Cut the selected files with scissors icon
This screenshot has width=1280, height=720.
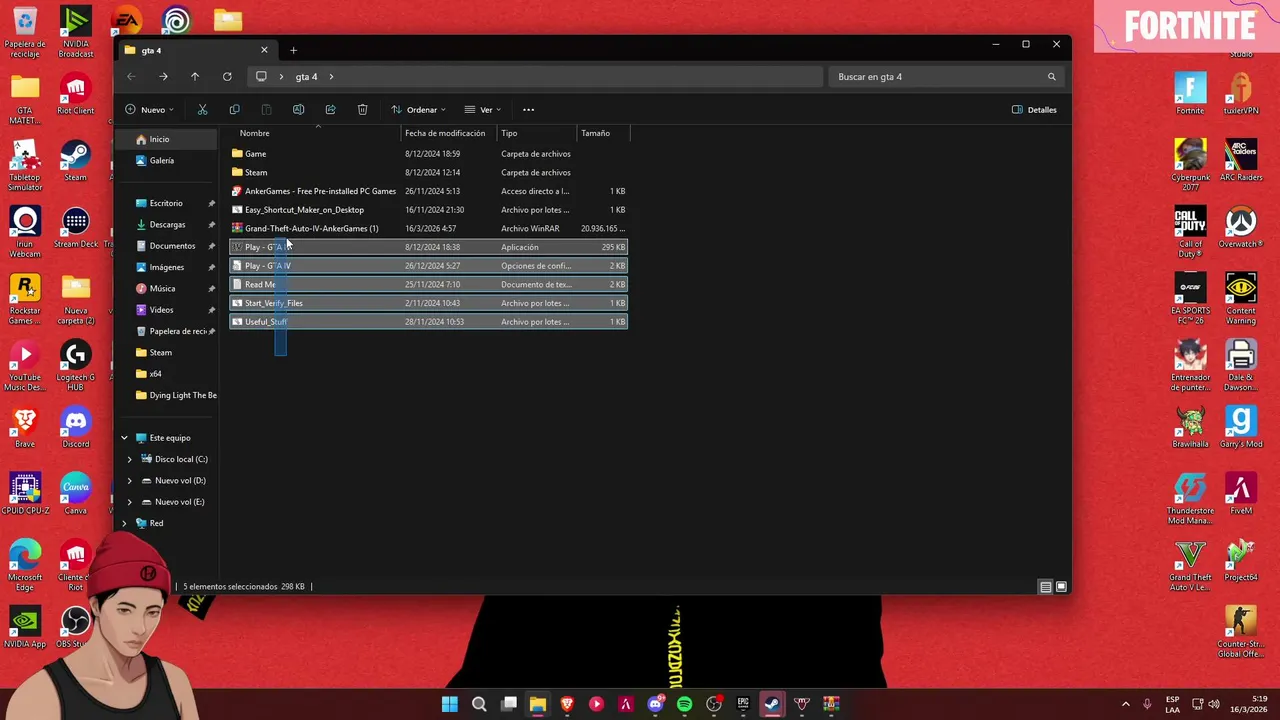(x=202, y=110)
